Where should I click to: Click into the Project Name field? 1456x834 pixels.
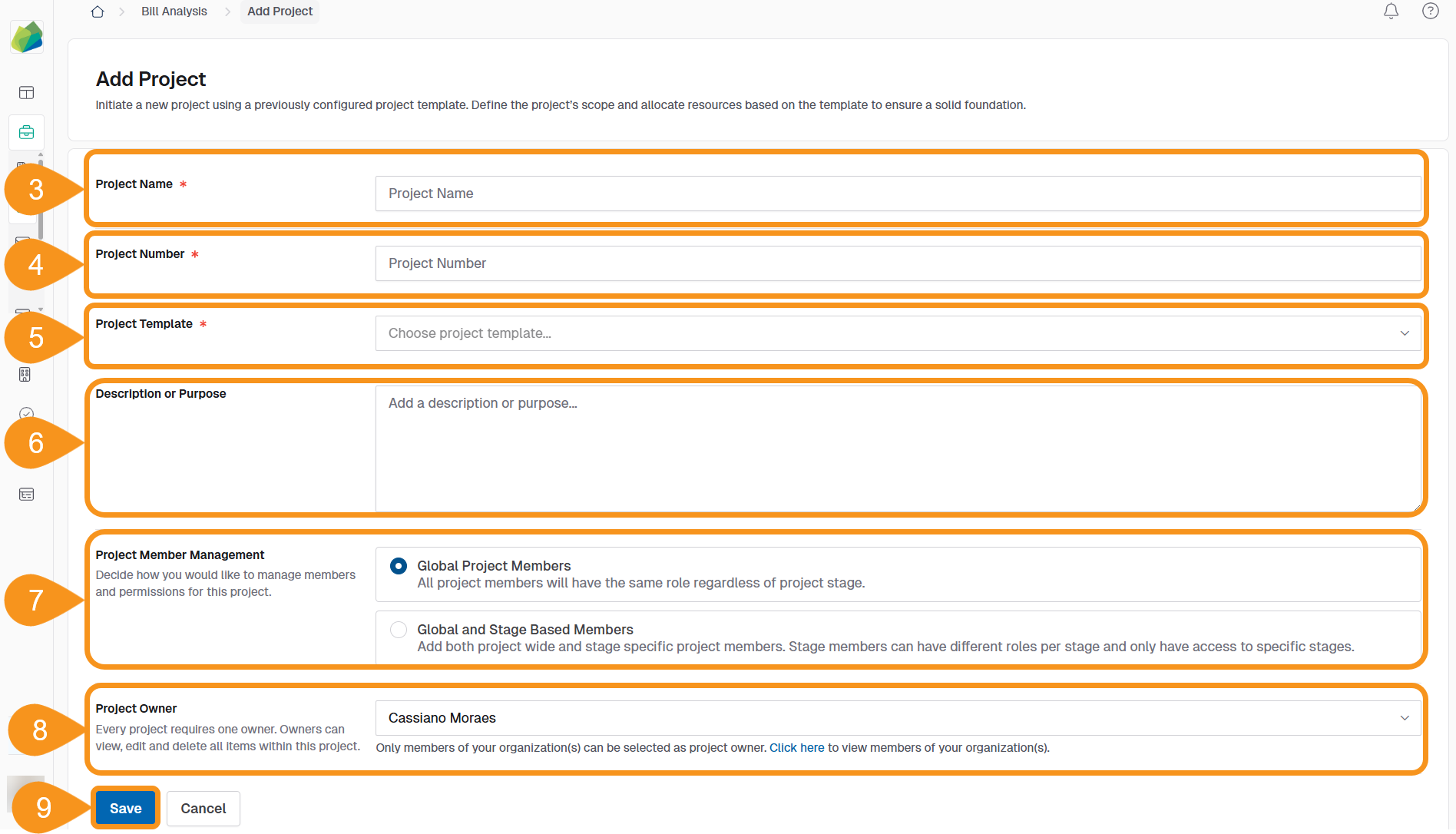tap(898, 194)
